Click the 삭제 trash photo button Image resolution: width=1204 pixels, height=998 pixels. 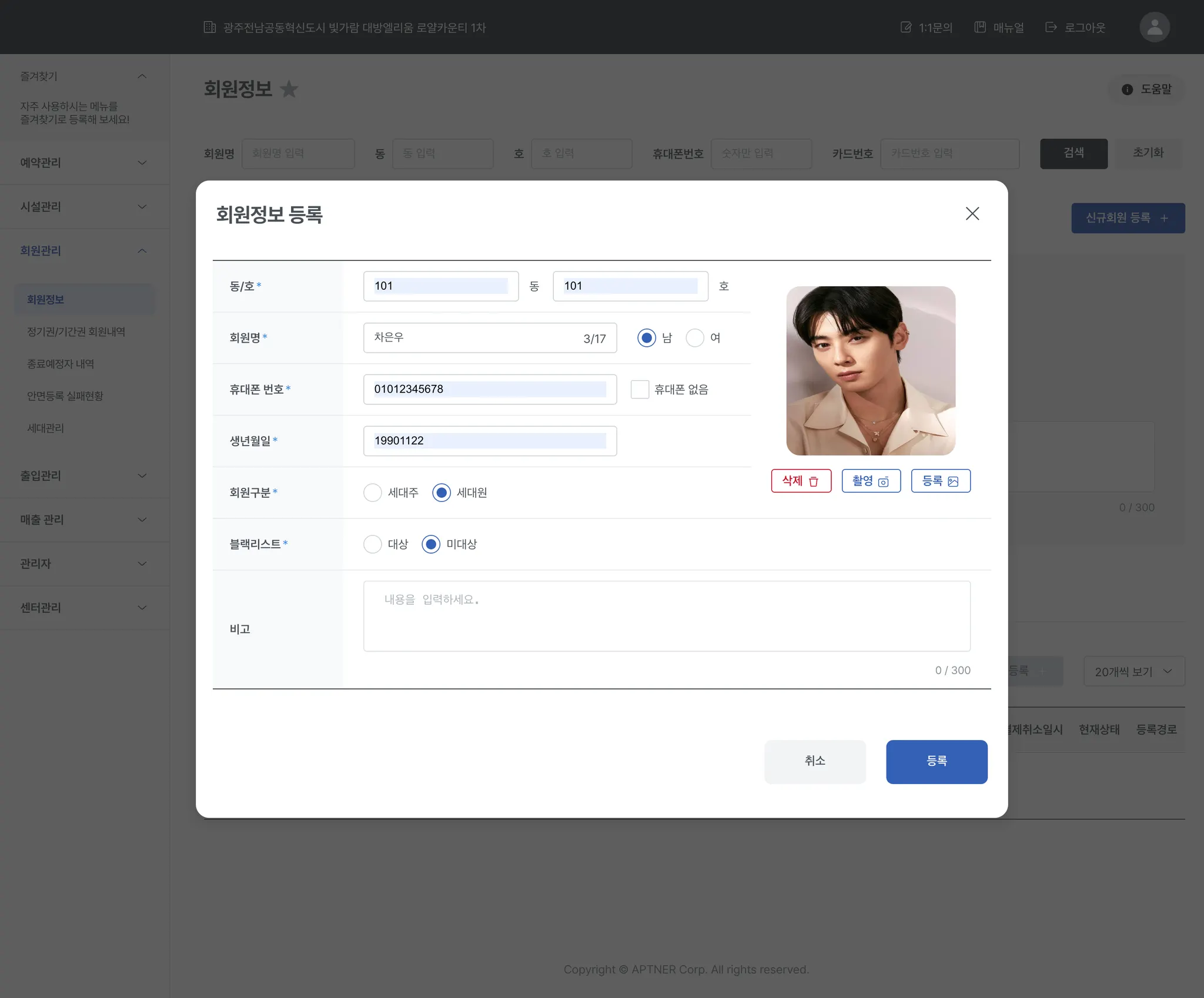[x=801, y=481]
